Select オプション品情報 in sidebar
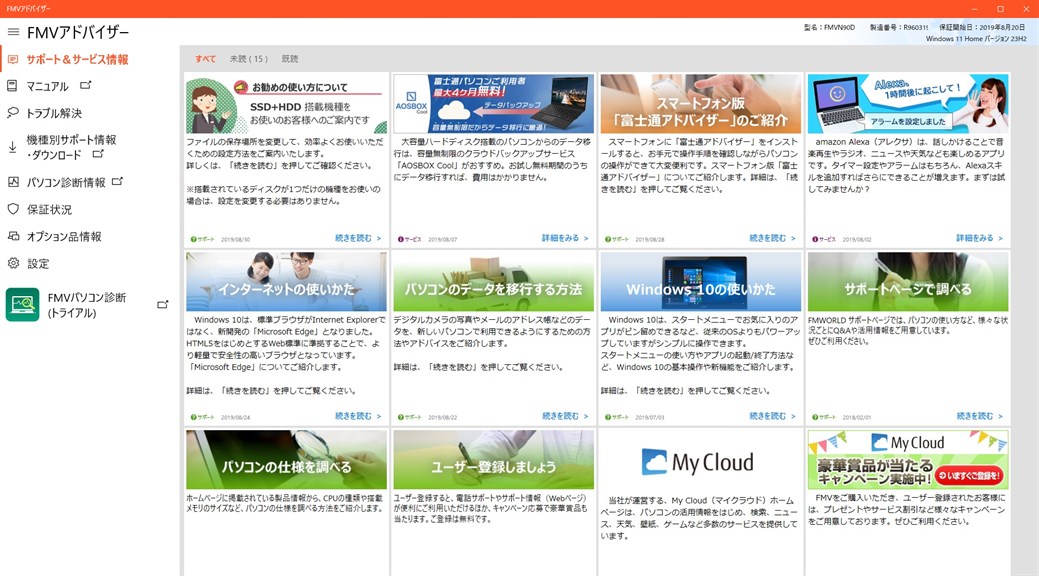 coord(64,237)
